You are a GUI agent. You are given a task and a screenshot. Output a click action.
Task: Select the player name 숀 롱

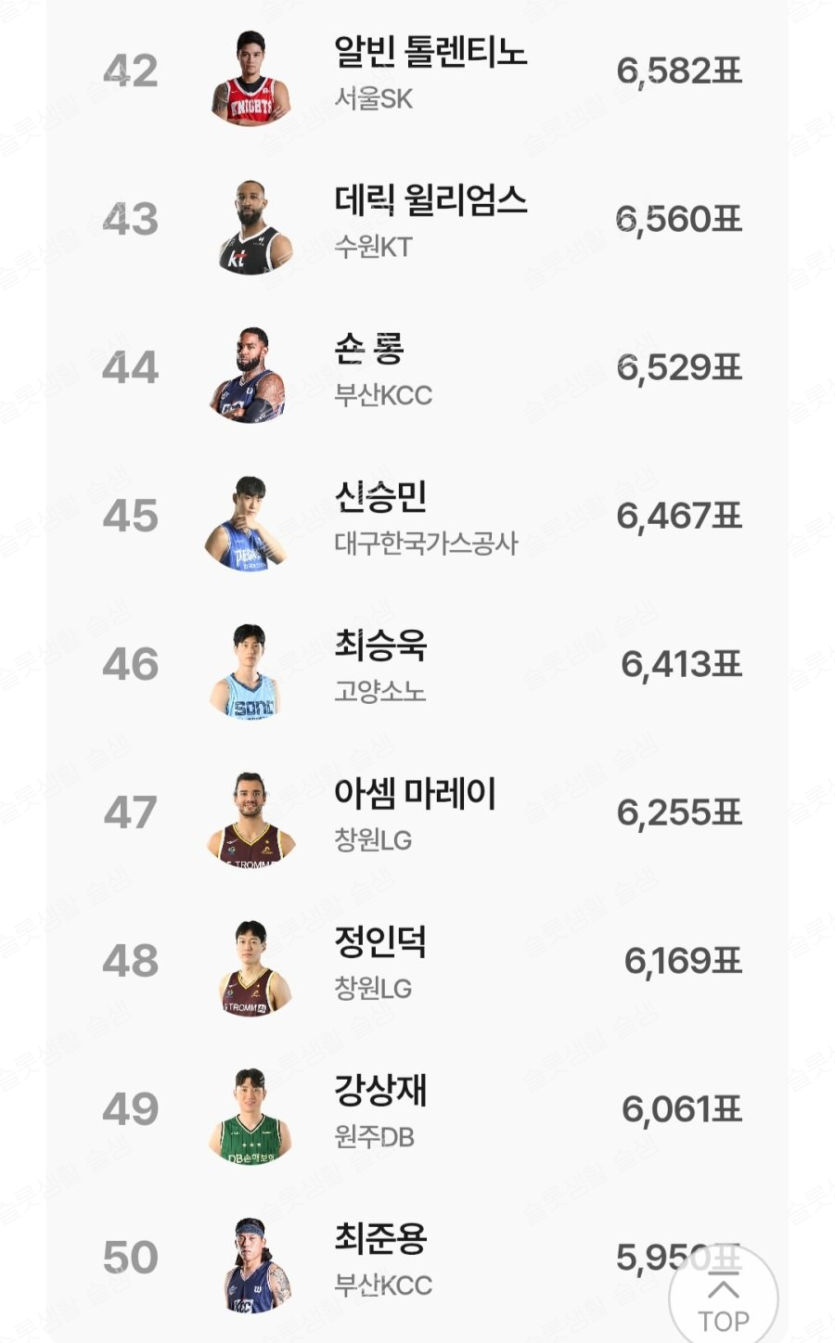pos(369,348)
